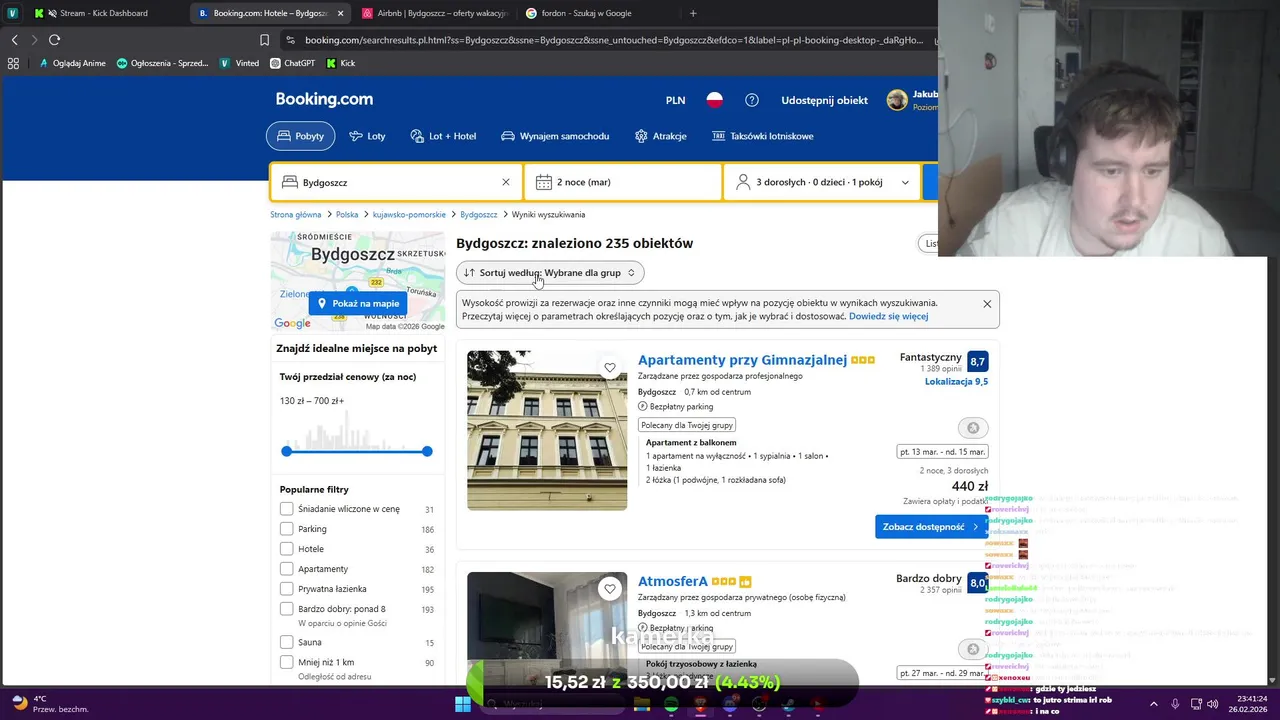Screen dimensions: 1280x720
Task: Open the Vinted bookmark
Action: tap(239, 63)
